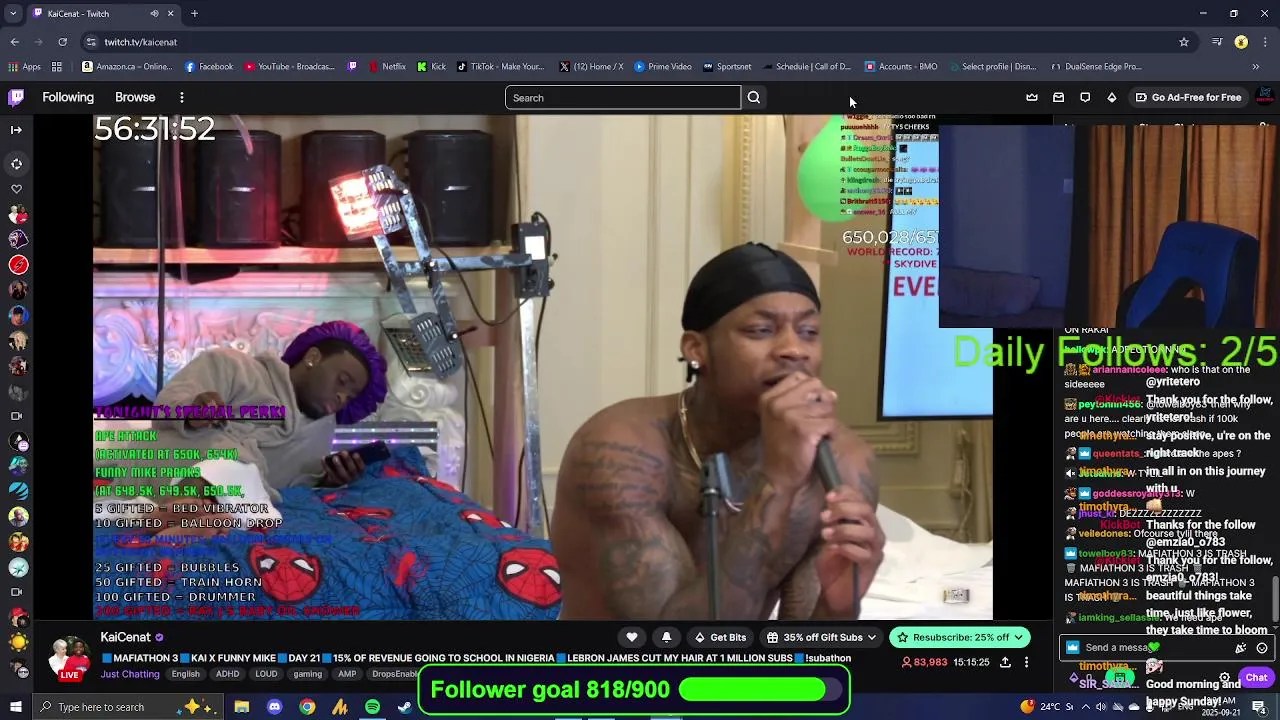
Task: Open the KaiCenat channel name link
Action: point(125,637)
